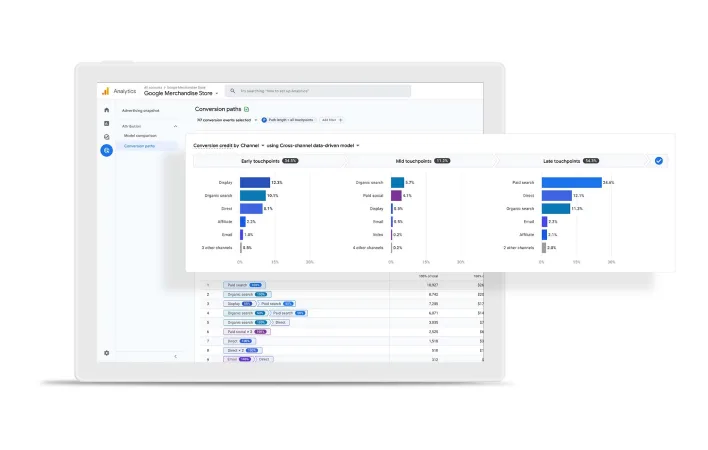Click the blue Path length filter icon
Screen dimensions: 708x450
click(264, 120)
